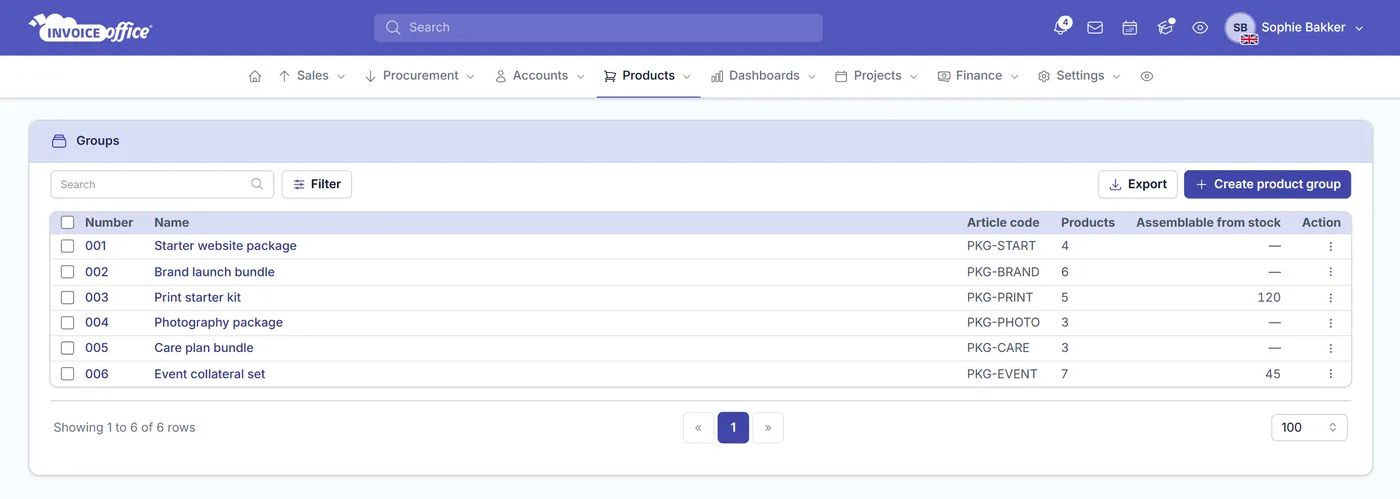The height and width of the screenshot is (499, 1400).
Task: Click the Filter button
Action: pos(317,184)
